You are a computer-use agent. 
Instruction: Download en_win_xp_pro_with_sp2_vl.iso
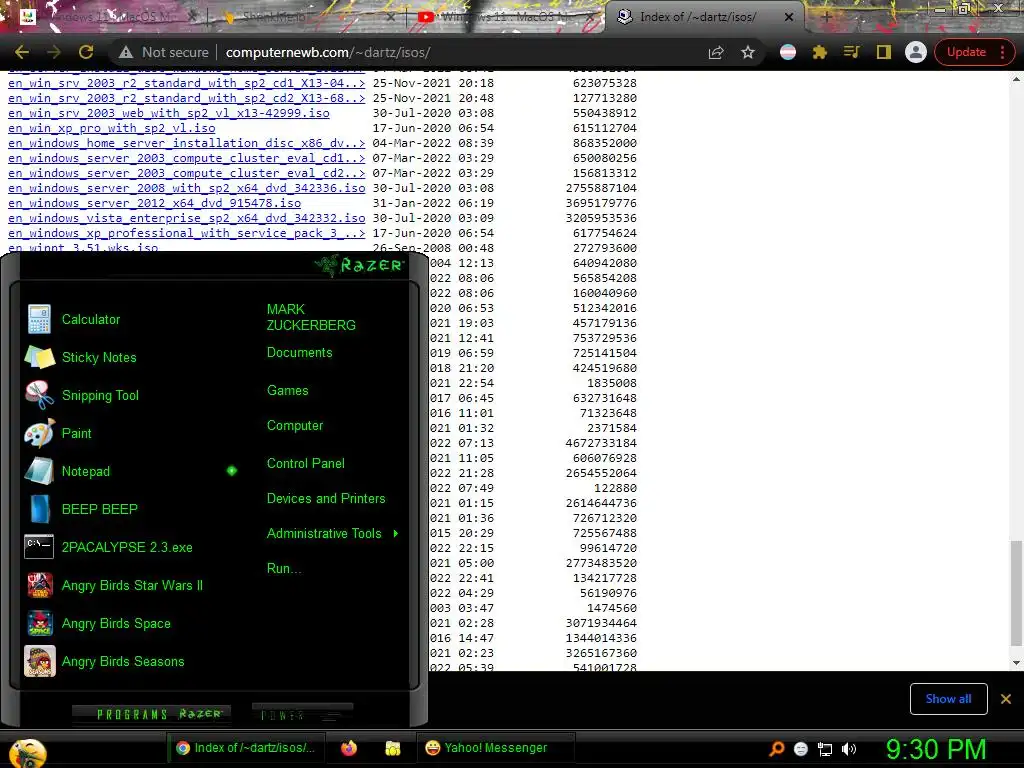coord(112,128)
